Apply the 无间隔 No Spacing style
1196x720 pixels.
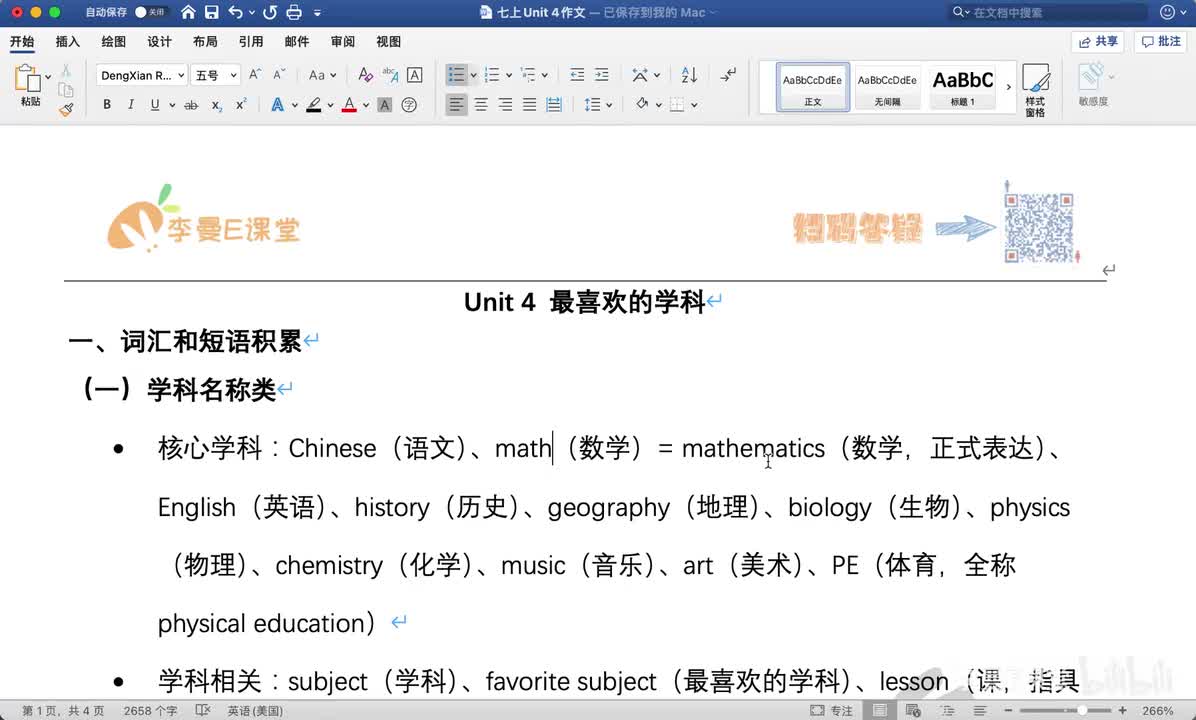887,87
